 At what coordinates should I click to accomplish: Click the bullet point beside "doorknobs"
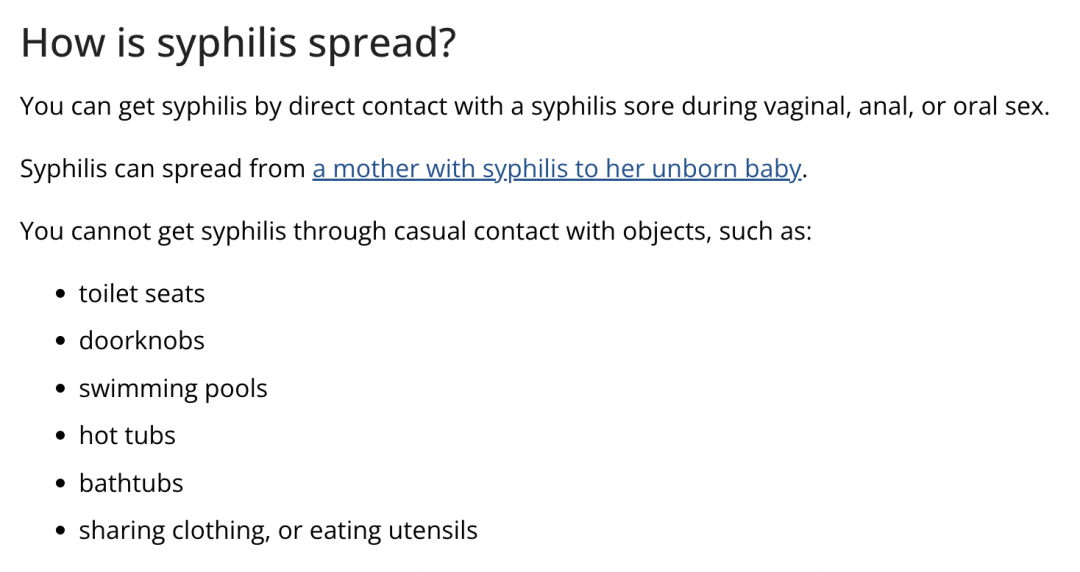62,342
